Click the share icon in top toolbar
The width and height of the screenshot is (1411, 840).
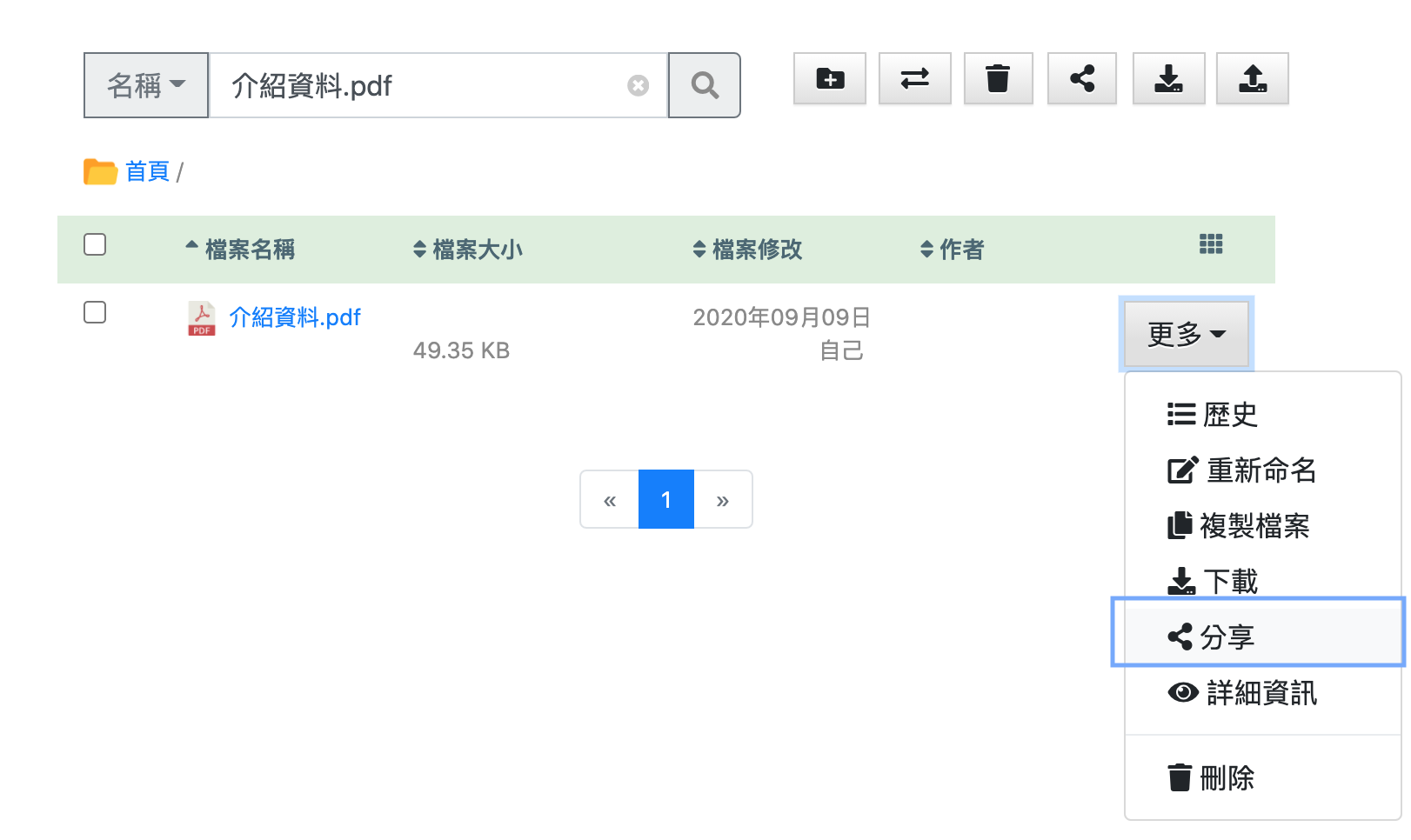(1081, 79)
